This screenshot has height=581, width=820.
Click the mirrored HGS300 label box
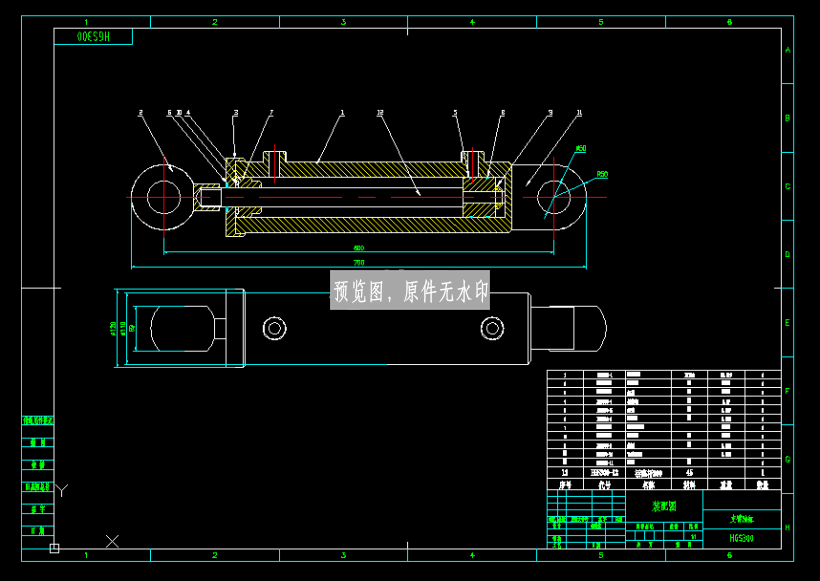(x=93, y=37)
